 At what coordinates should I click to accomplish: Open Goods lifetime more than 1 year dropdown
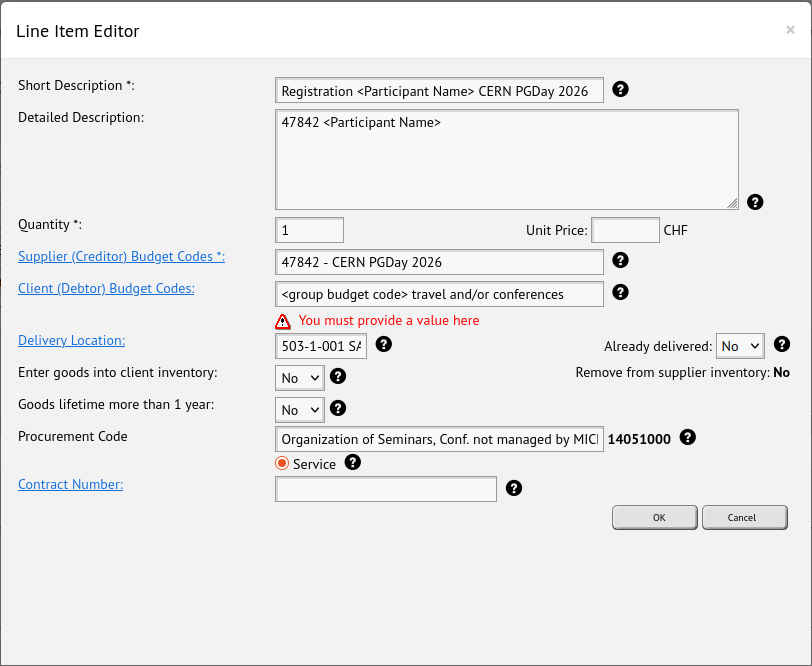[x=300, y=410]
